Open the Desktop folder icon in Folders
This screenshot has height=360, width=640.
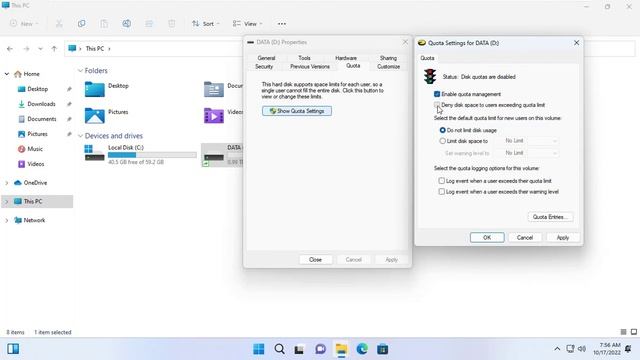[95, 89]
